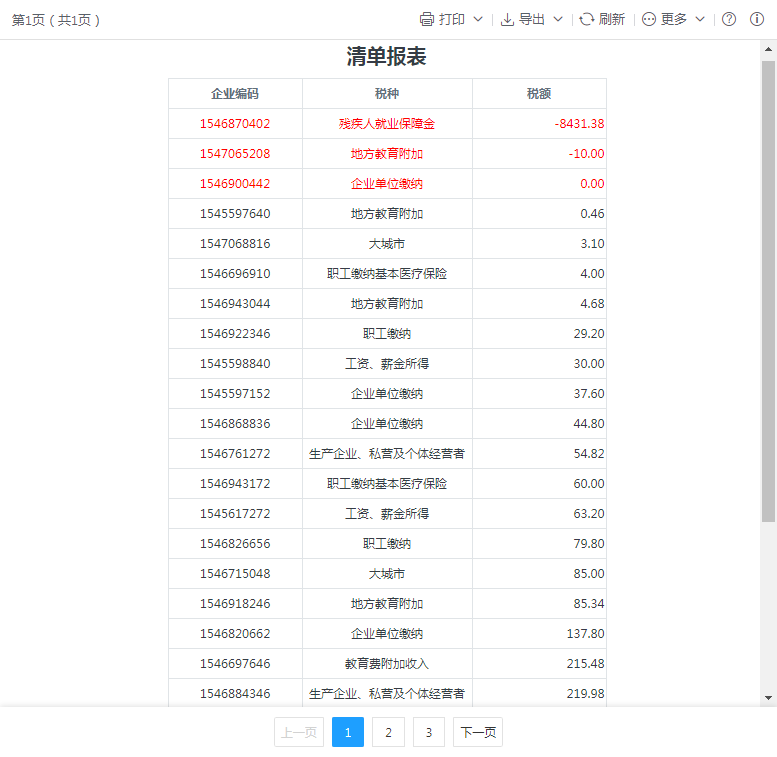Click the refresh arrows icon
The image size is (777, 757).
point(587,19)
